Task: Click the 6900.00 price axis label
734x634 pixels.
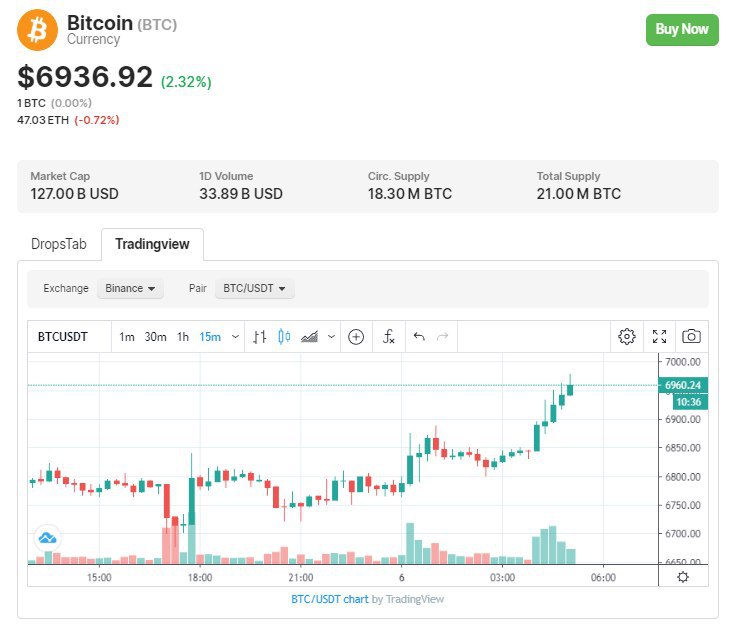Action: tap(683, 420)
